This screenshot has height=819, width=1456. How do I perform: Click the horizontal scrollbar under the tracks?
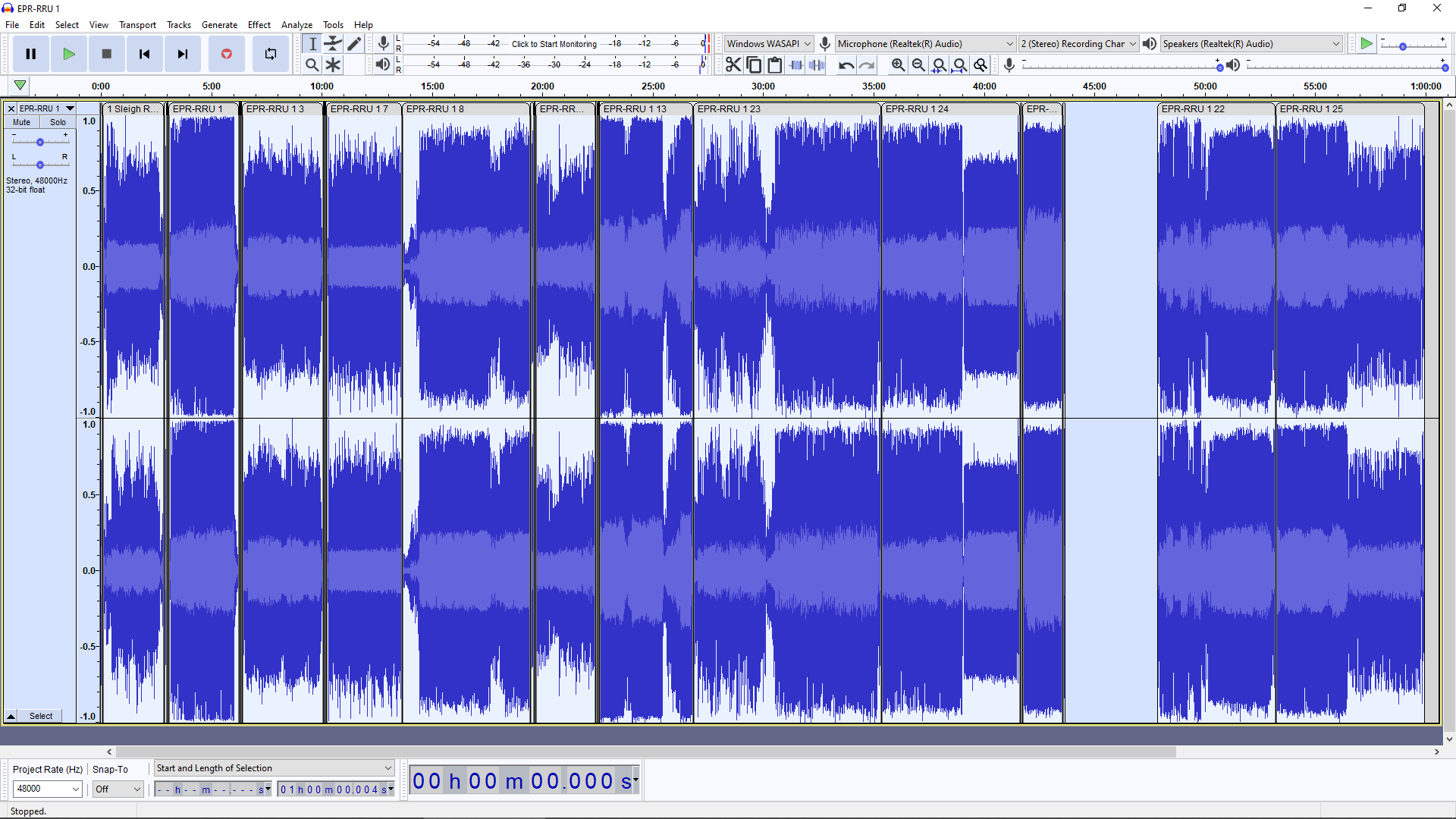pyautogui.click(x=645, y=752)
